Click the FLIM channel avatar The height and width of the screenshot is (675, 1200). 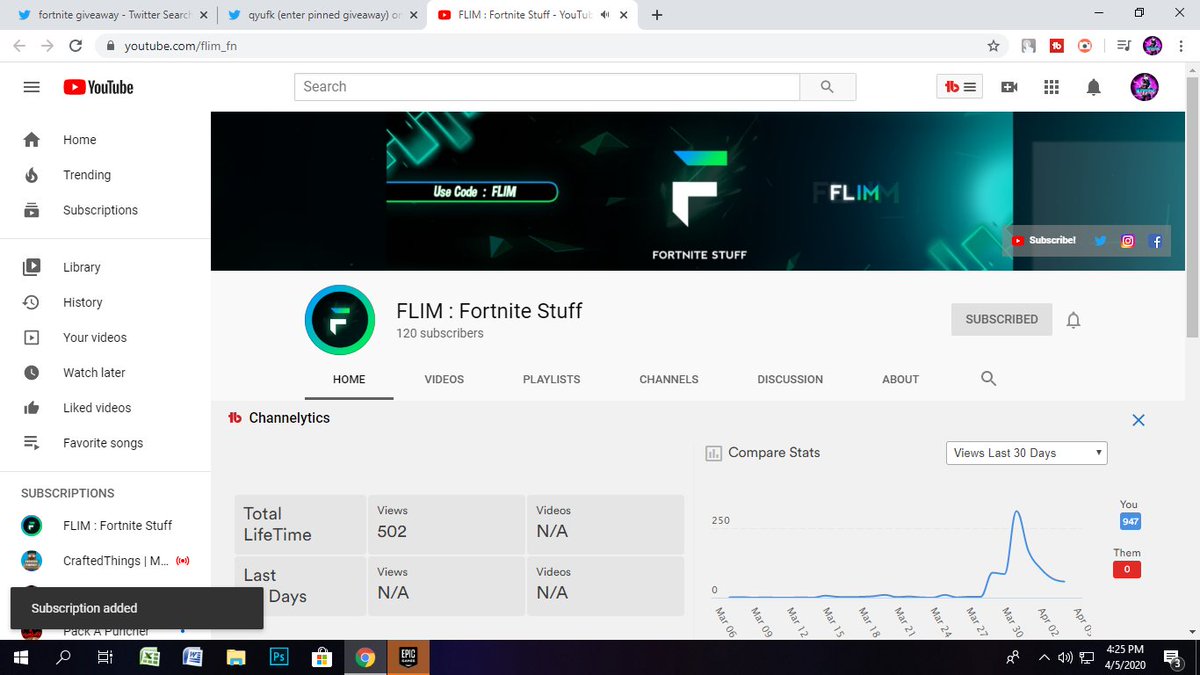pyautogui.click(x=339, y=320)
